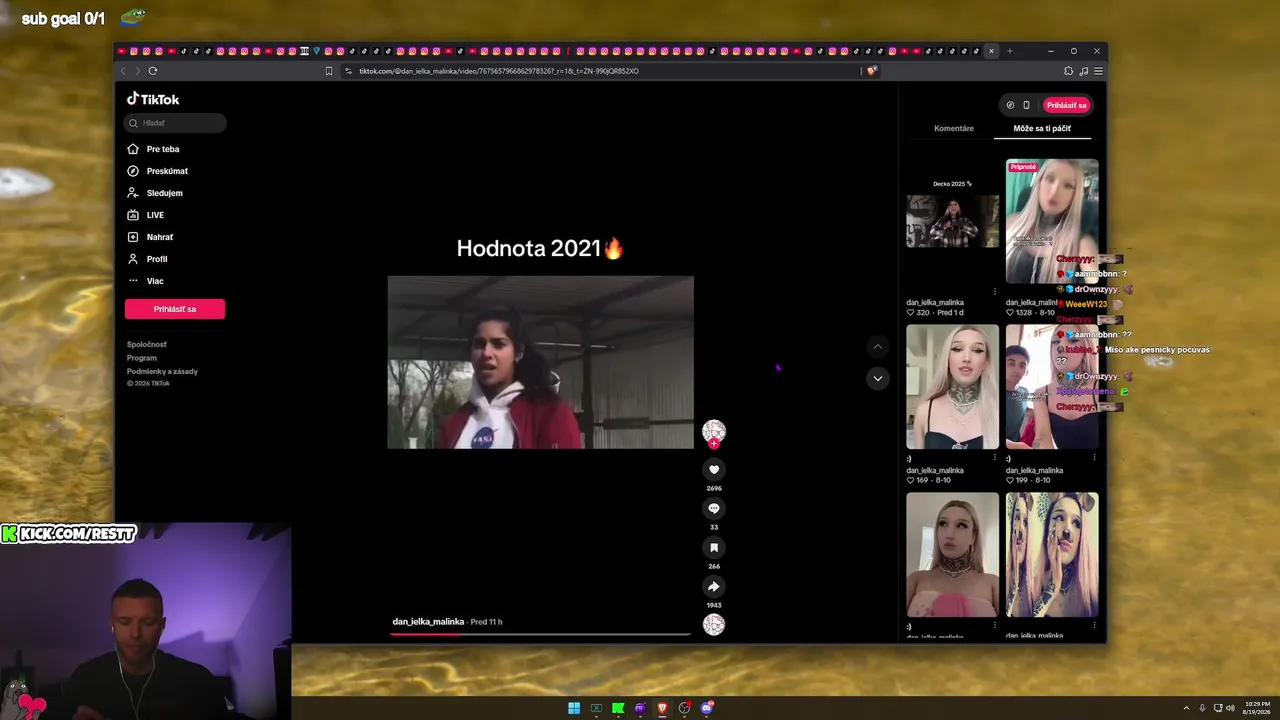
Task: Open the Windows Start menu
Action: point(574,708)
